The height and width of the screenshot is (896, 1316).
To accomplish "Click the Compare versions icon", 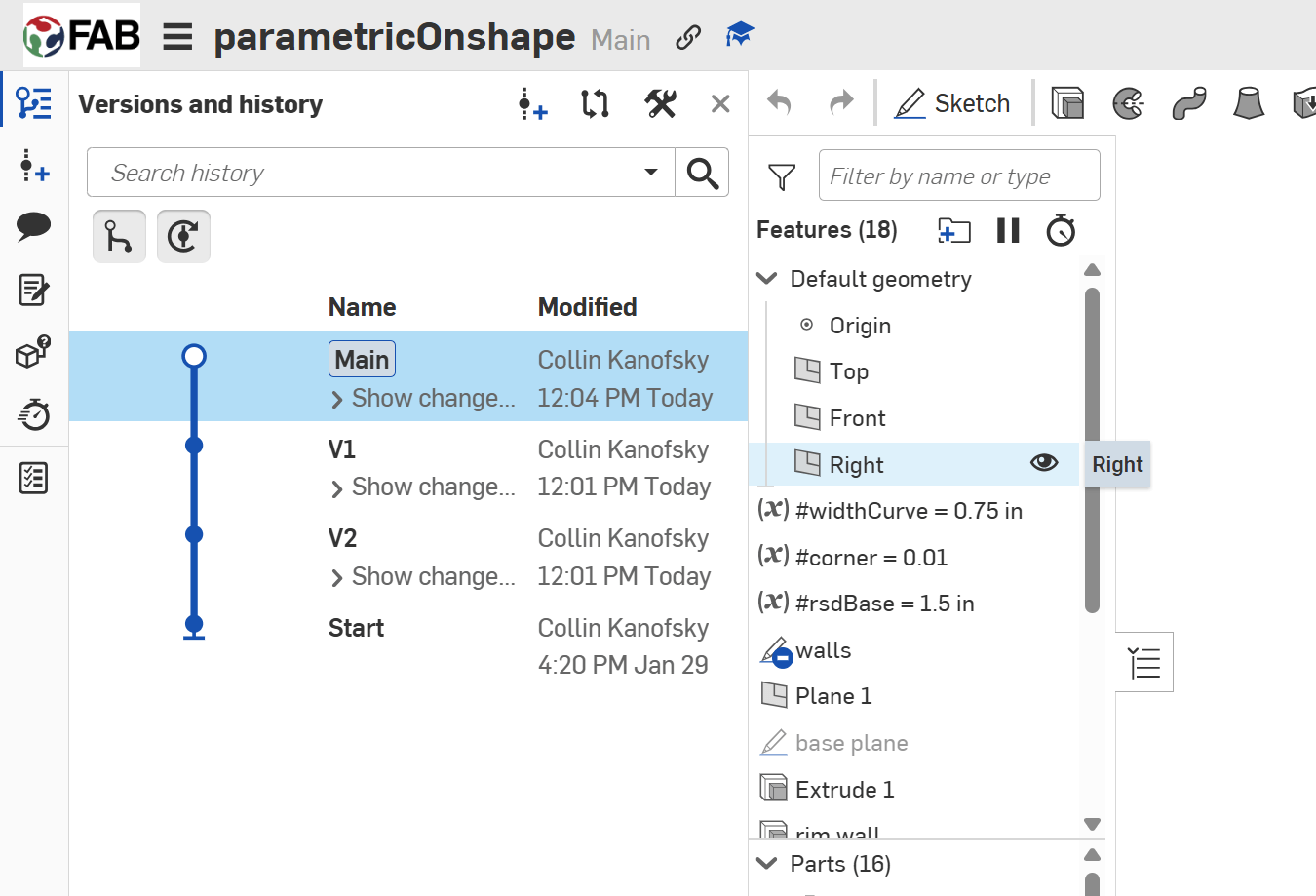I will pos(595,103).
